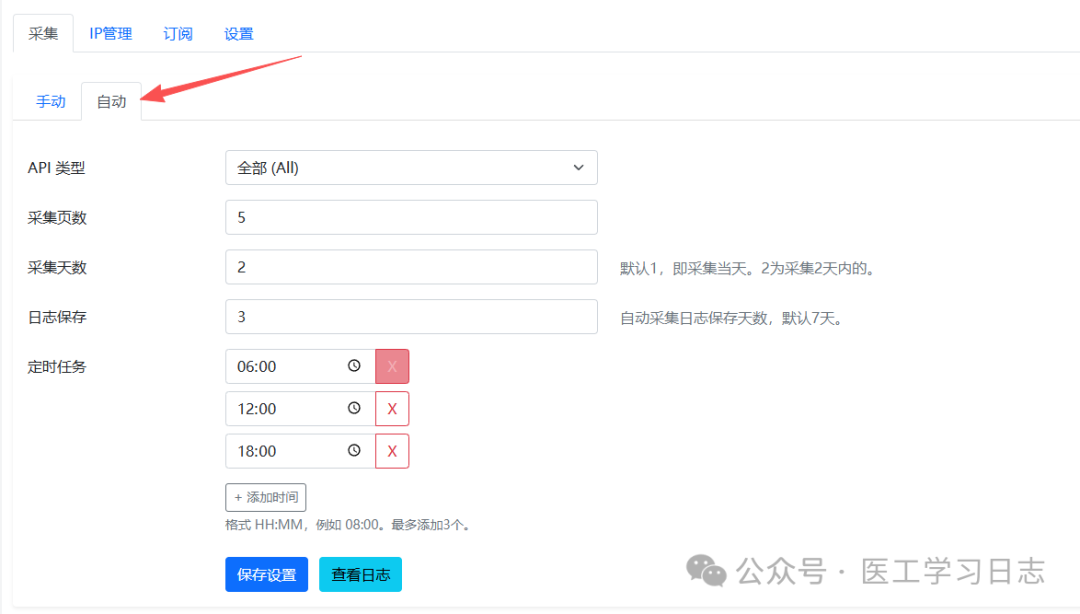Image resolution: width=1080 pixels, height=614 pixels.
Task: Click the WeChat logo in the watermark
Action: click(x=707, y=572)
